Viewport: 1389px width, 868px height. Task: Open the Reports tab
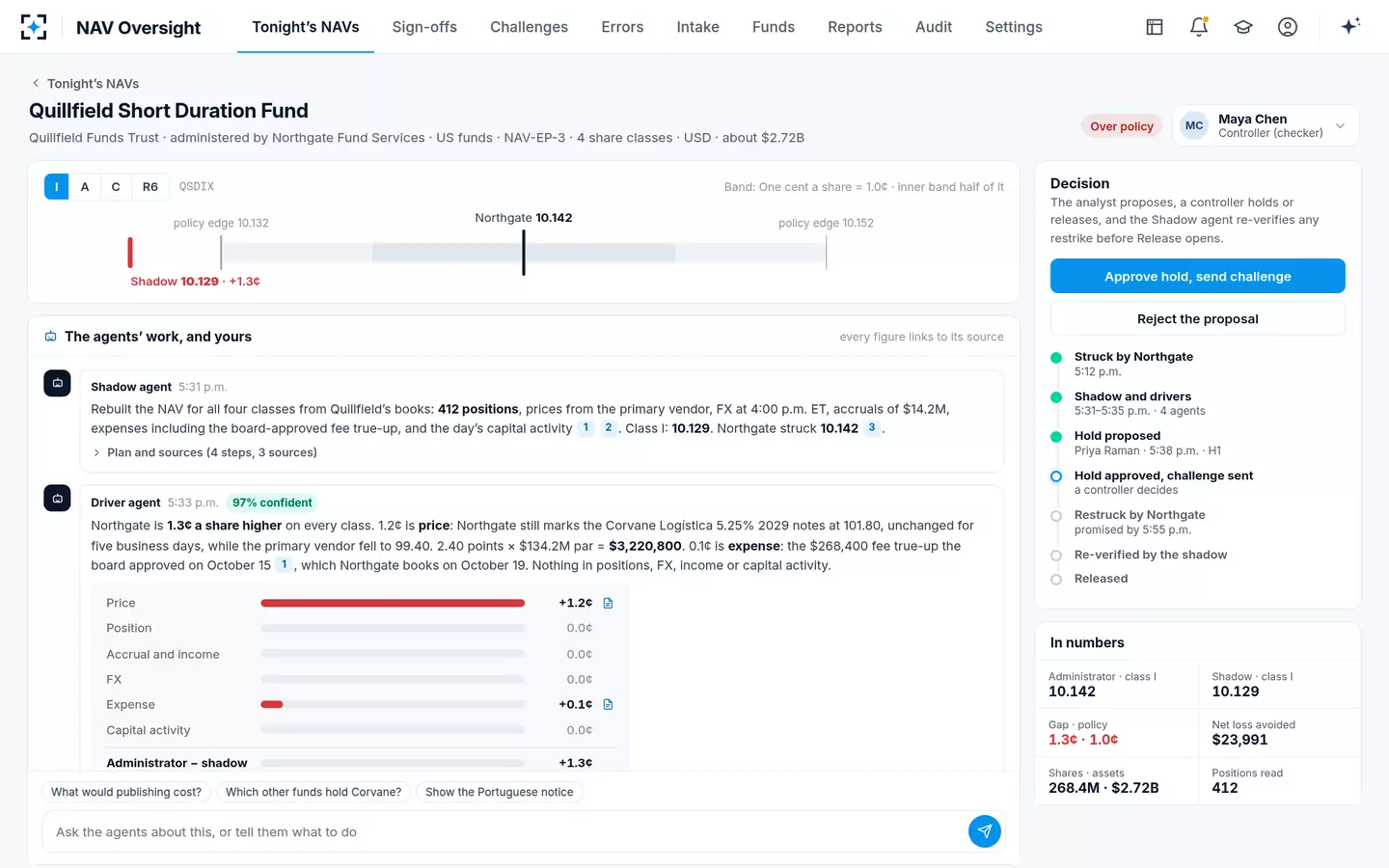coord(855,27)
